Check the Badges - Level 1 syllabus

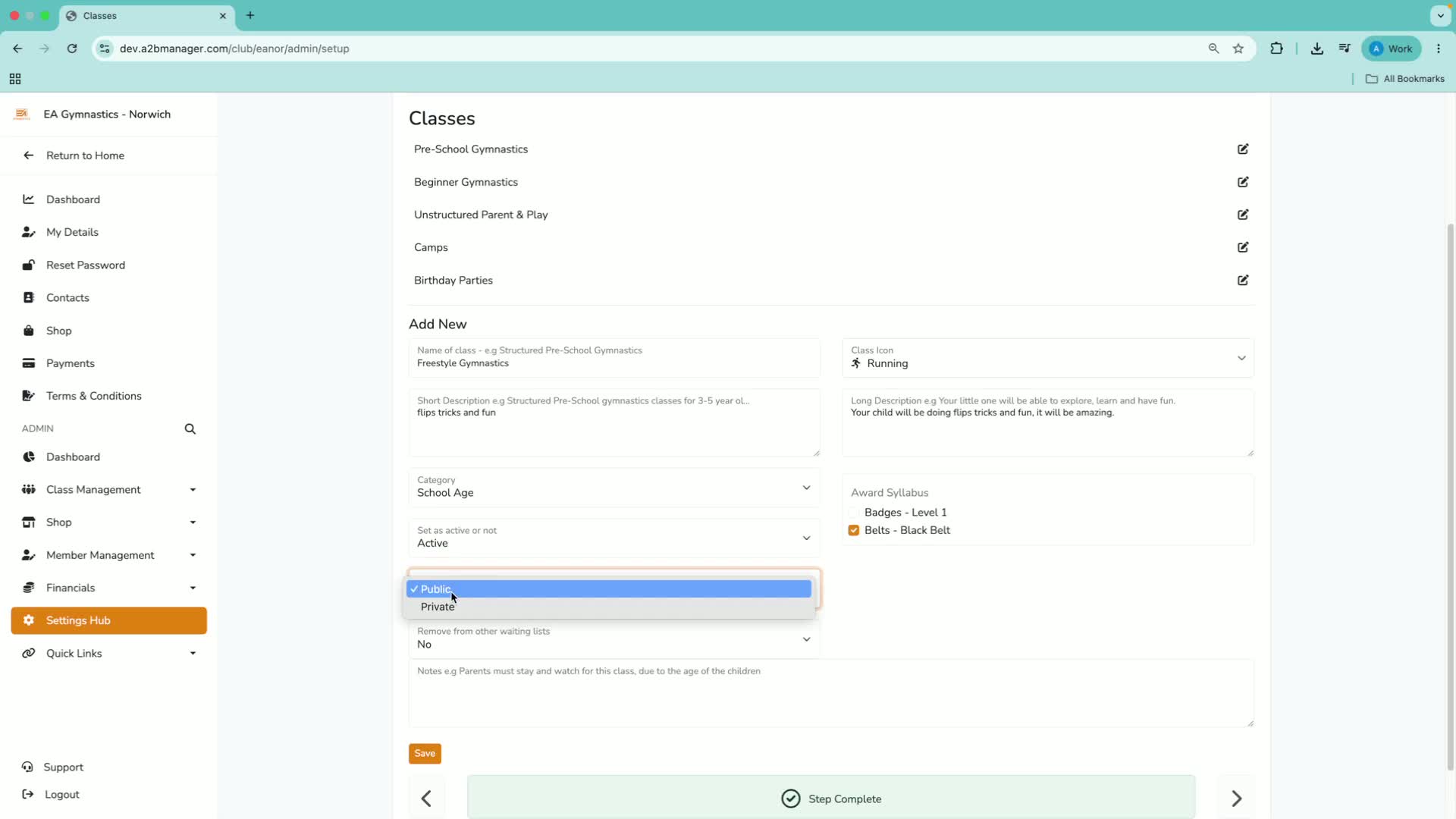tap(854, 513)
